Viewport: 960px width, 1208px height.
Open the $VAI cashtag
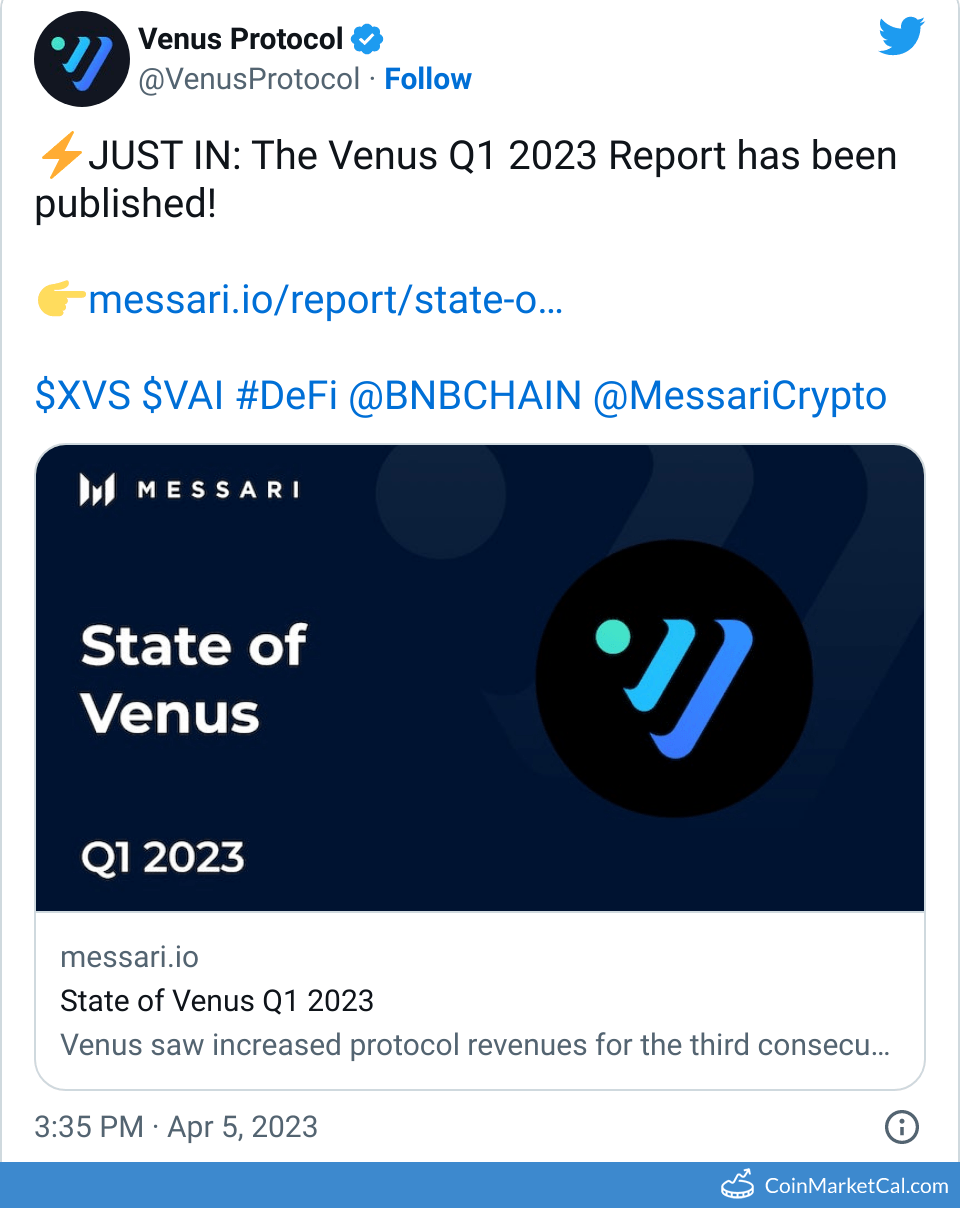(x=184, y=396)
